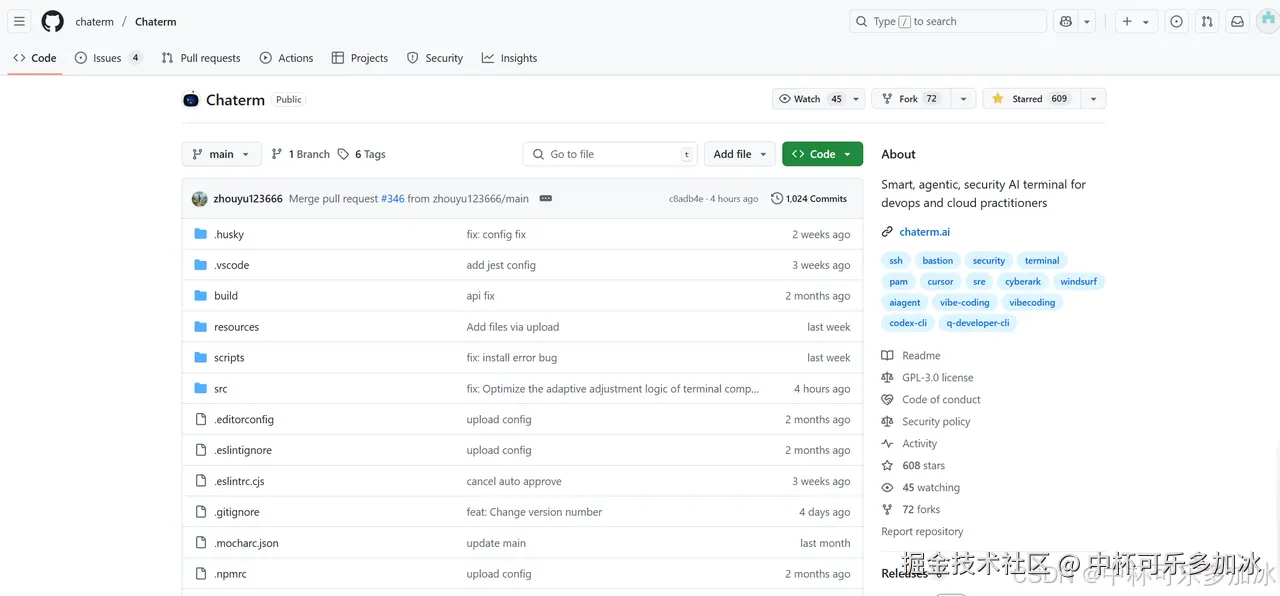Open the Pull requests tab
Viewport: 1280px width, 596px height.
[x=201, y=58]
